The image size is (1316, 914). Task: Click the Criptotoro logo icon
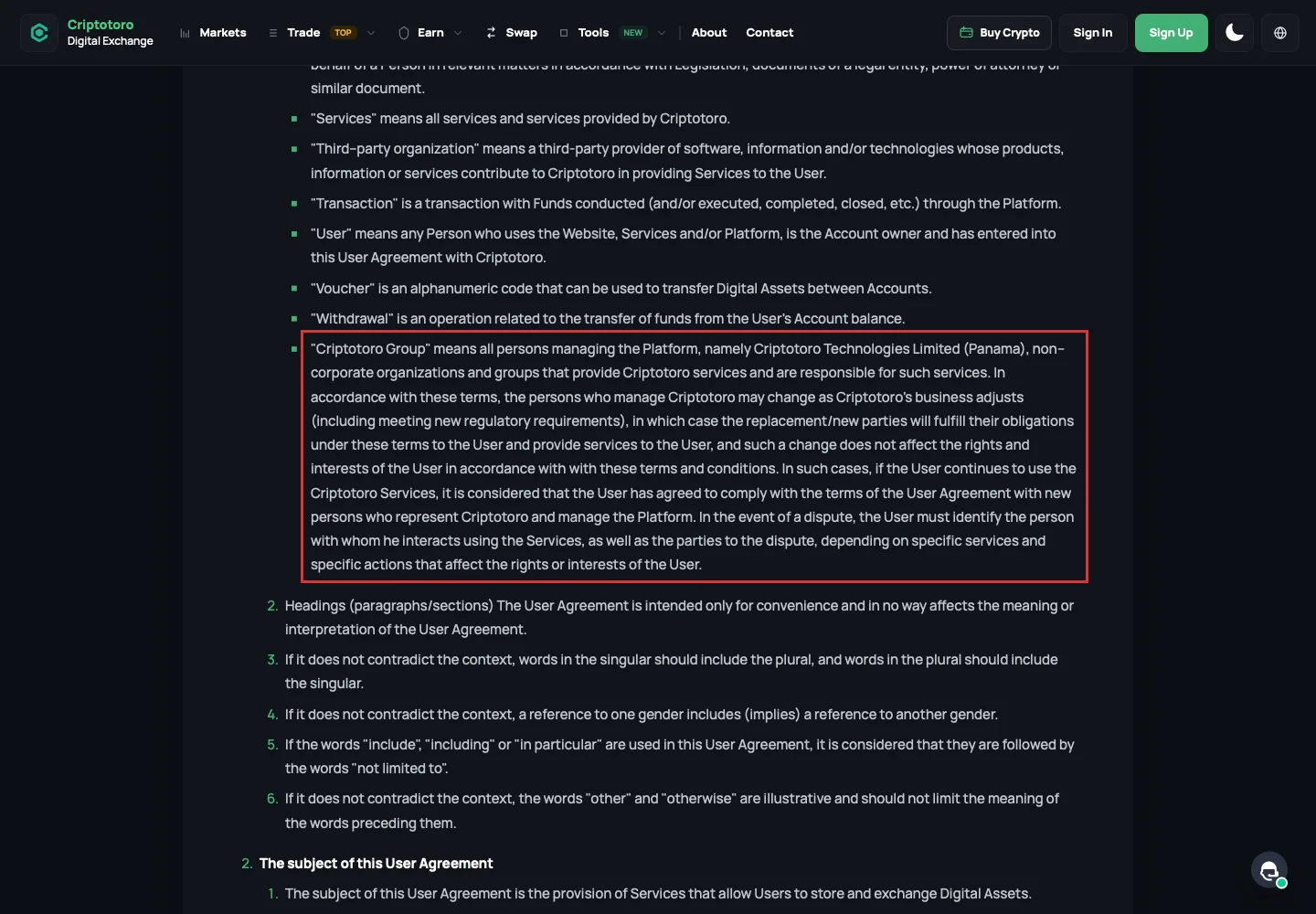(39, 33)
